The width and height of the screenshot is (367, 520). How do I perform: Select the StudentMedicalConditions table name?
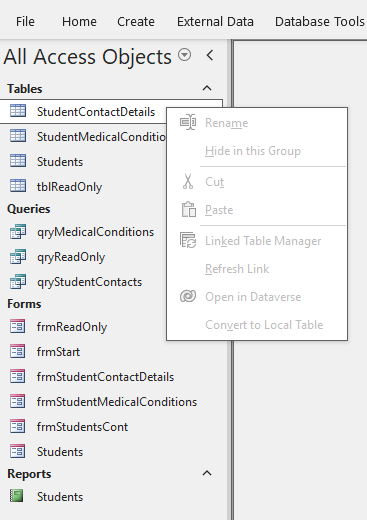pyautogui.click(x=101, y=137)
